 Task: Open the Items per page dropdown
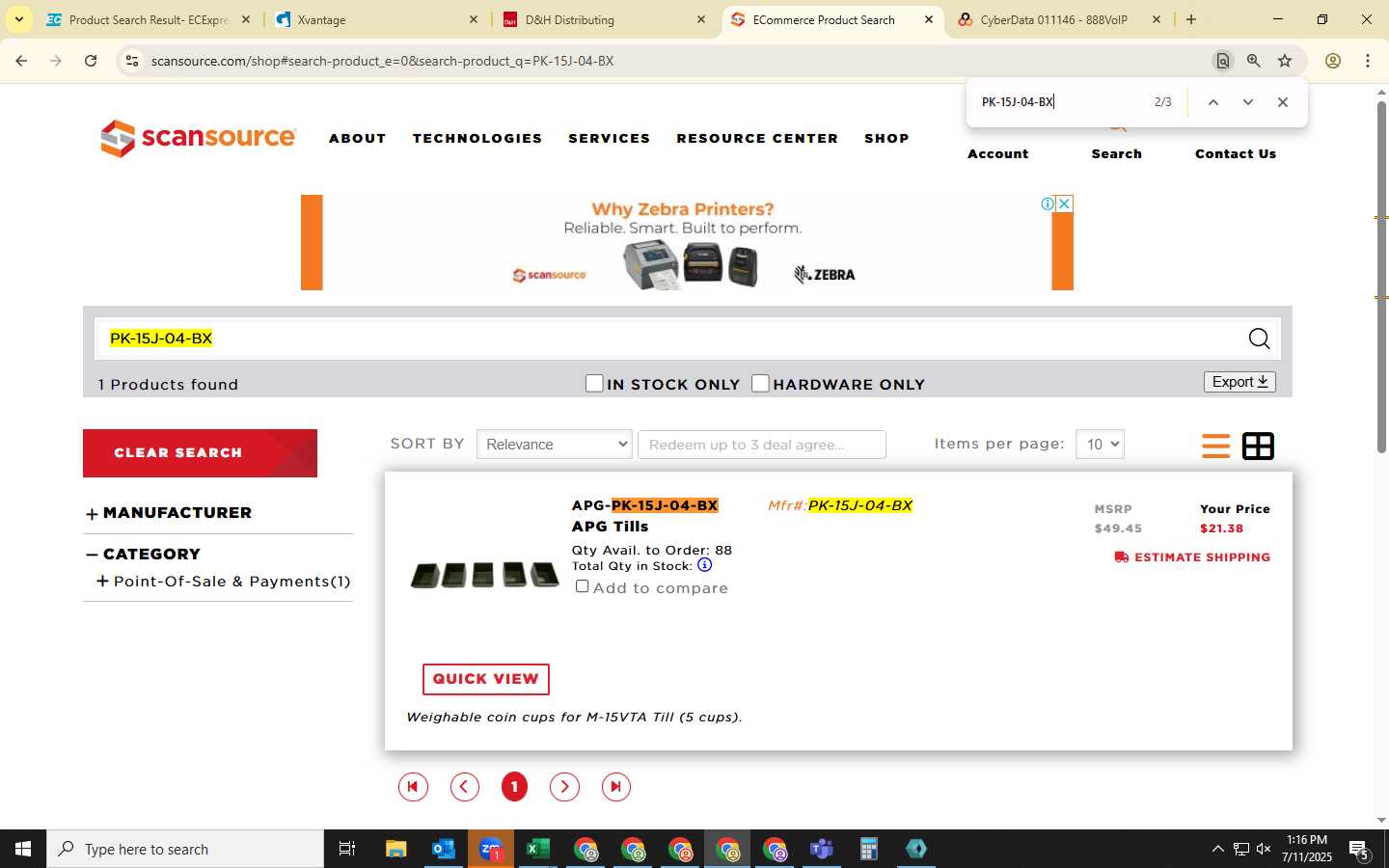coord(1100,445)
